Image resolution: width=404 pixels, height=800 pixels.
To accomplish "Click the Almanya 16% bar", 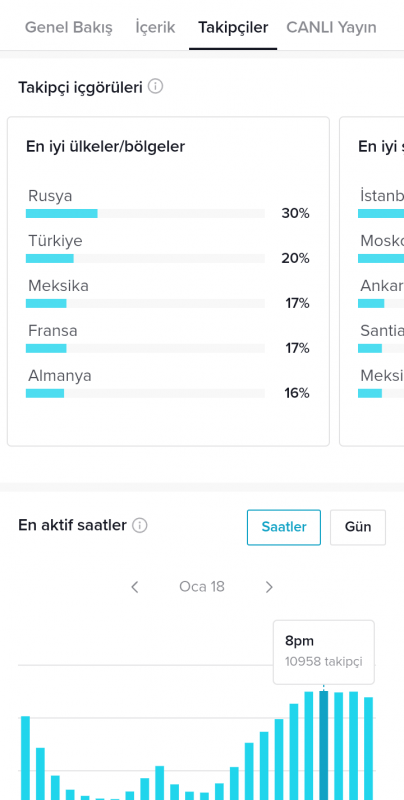I will pos(145,393).
